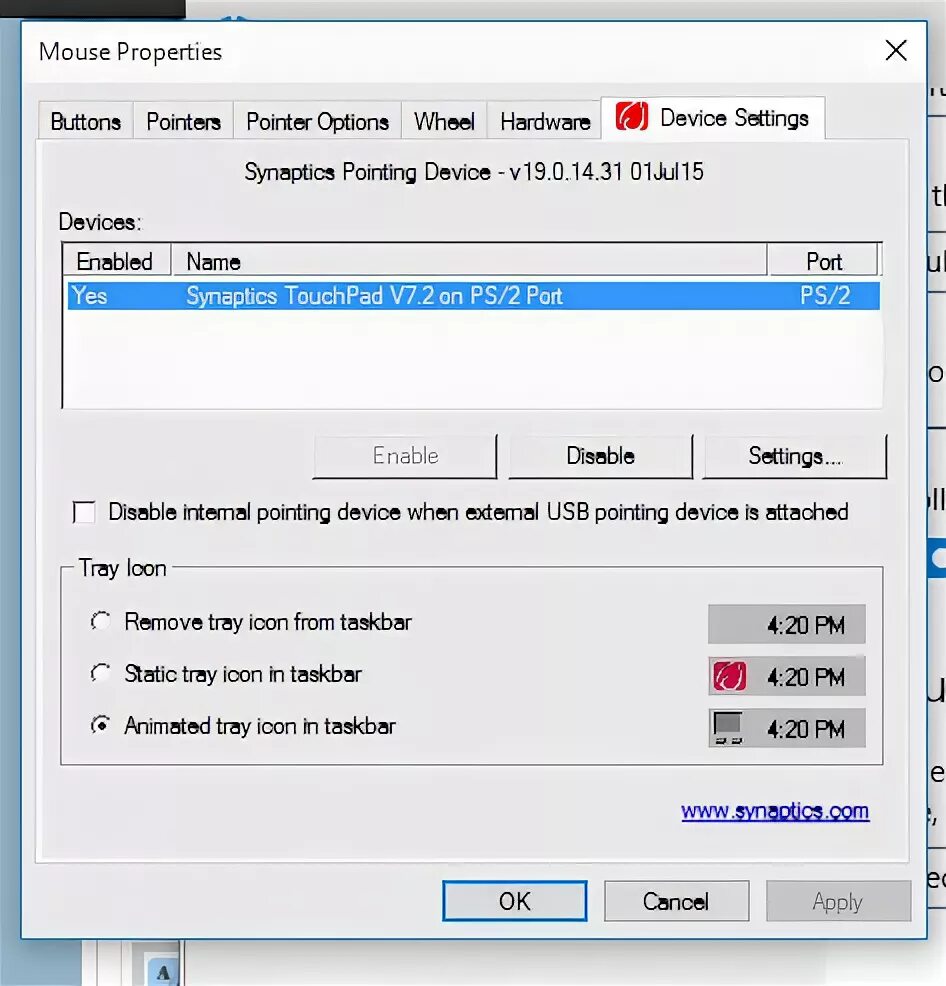The image size is (946, 986).
Task: Check disable internal pointing device with USB mouse
Action: tap(84, 512)
